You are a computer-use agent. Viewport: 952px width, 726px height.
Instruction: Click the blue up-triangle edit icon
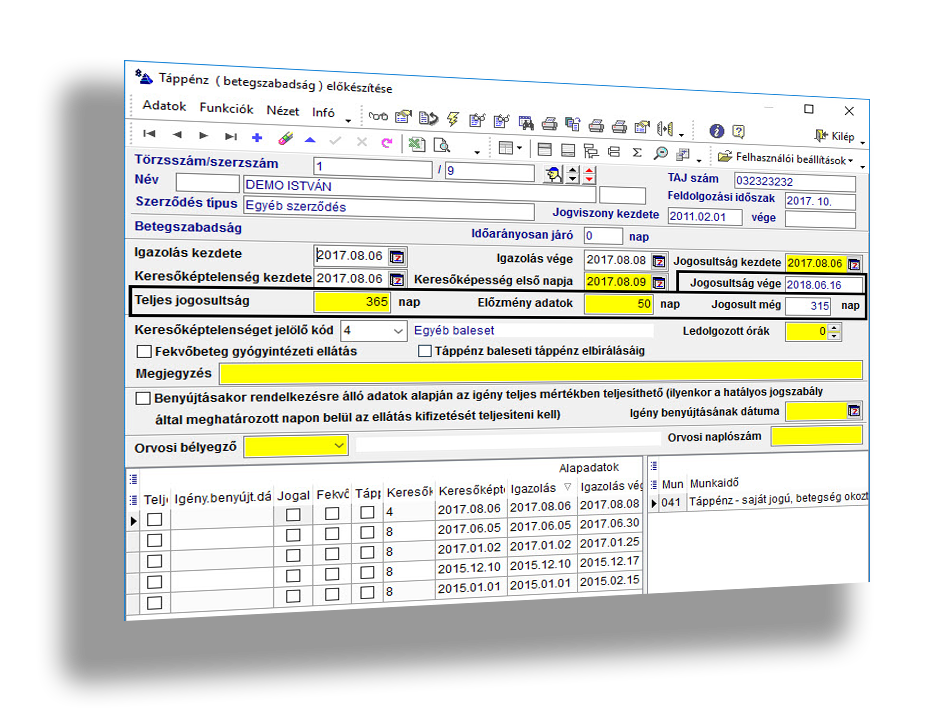click(310, 140)
